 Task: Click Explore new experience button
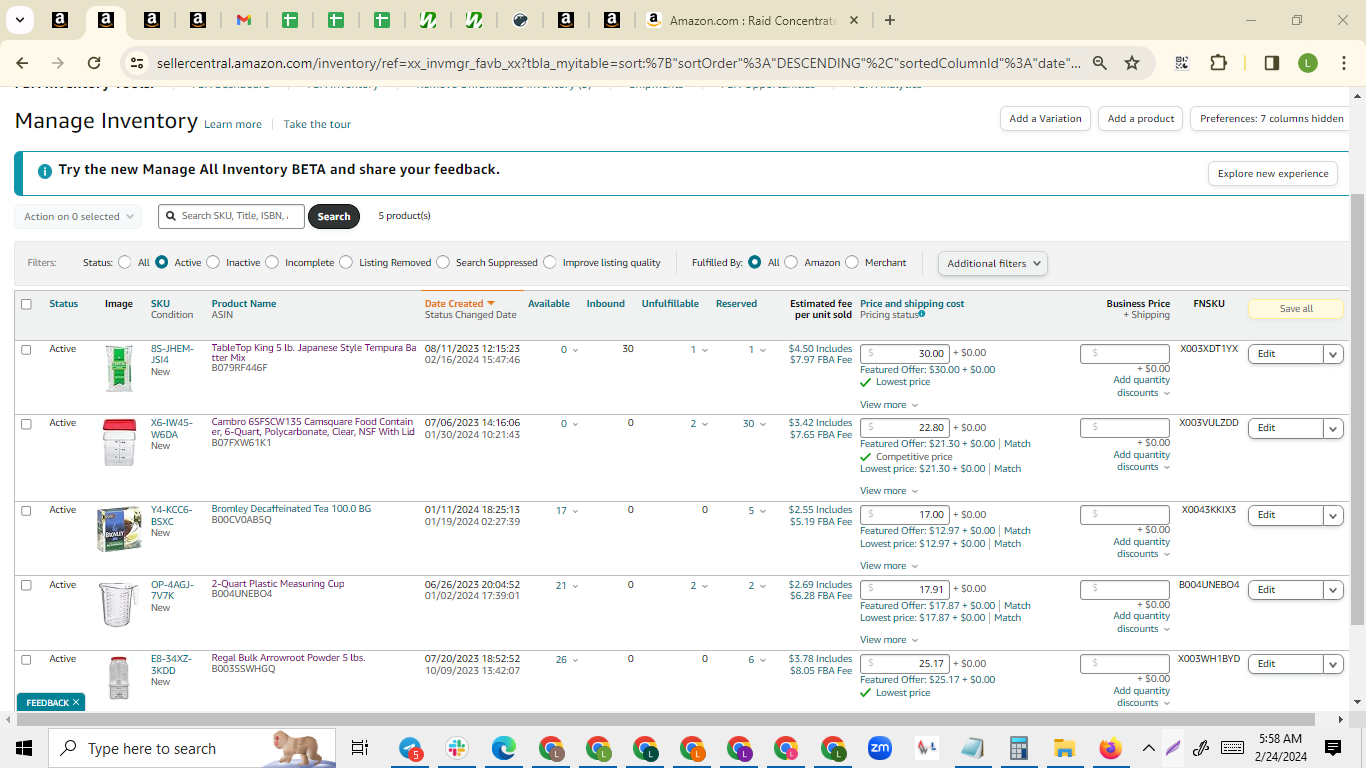pos(1273,174)
